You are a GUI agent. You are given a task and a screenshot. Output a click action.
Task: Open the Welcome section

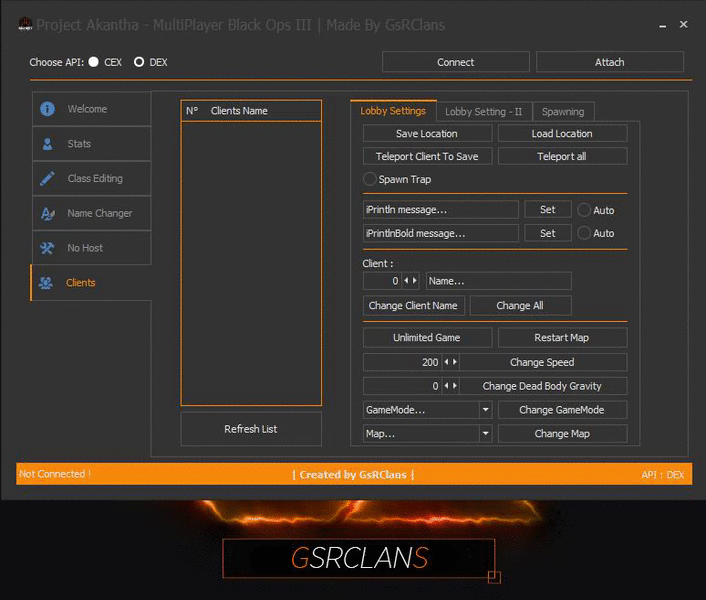coord(91,109)
